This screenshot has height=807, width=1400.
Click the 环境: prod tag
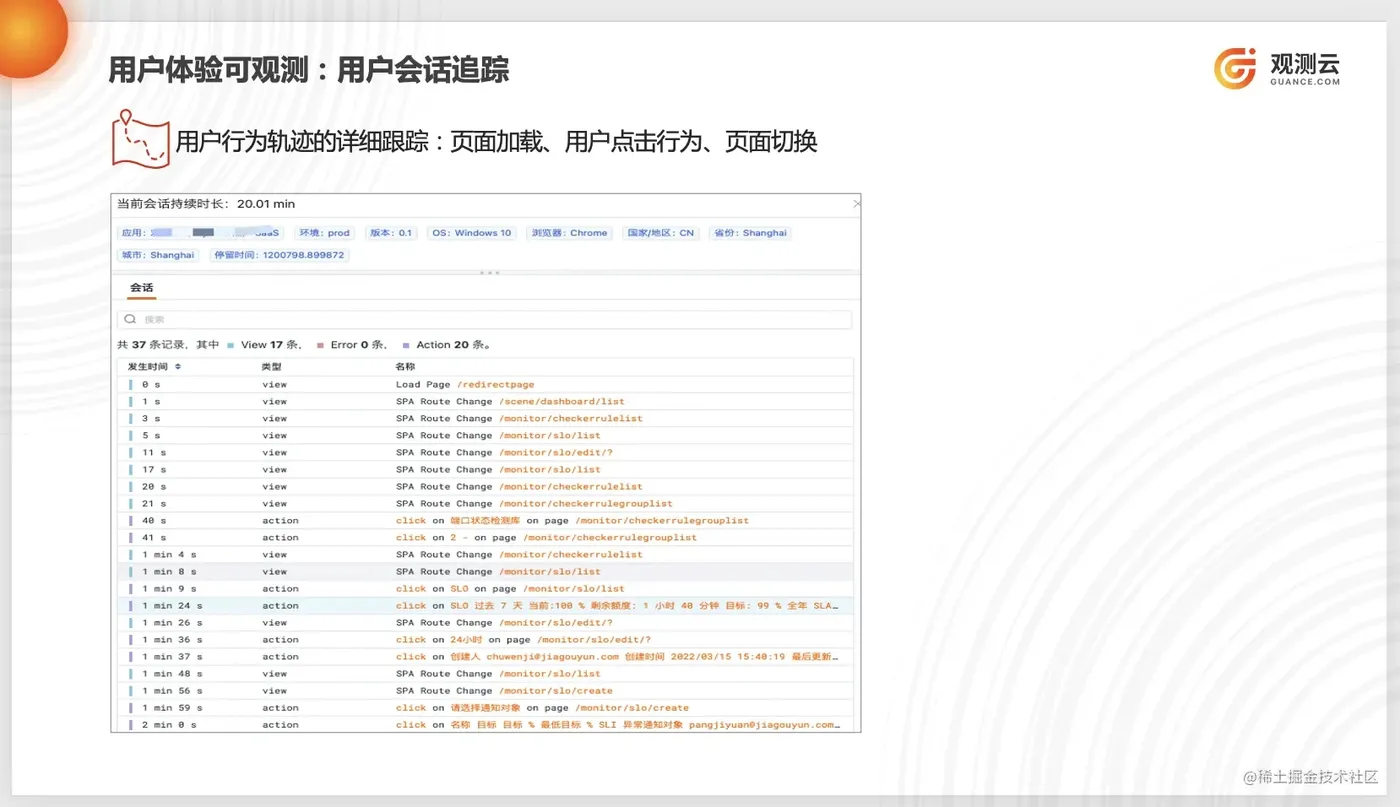point(325,233)
